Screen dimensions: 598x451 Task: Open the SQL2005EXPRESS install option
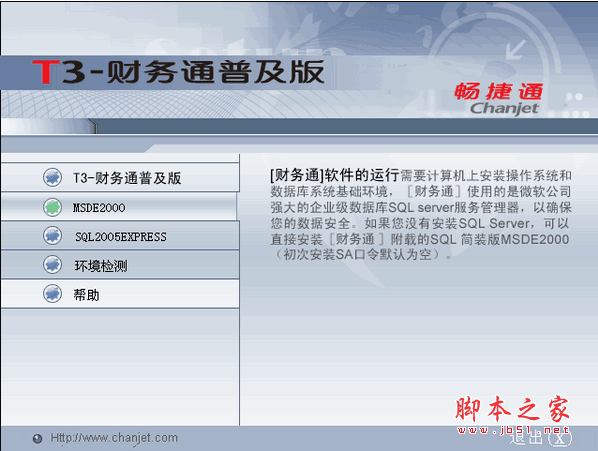pos(120,236)
